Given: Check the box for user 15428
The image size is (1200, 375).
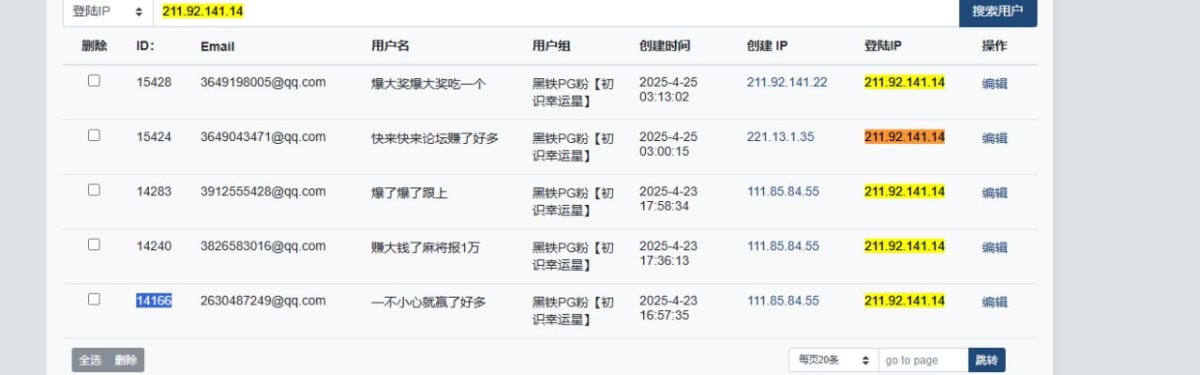Looking at the screenshot, I should pos(94,81).
